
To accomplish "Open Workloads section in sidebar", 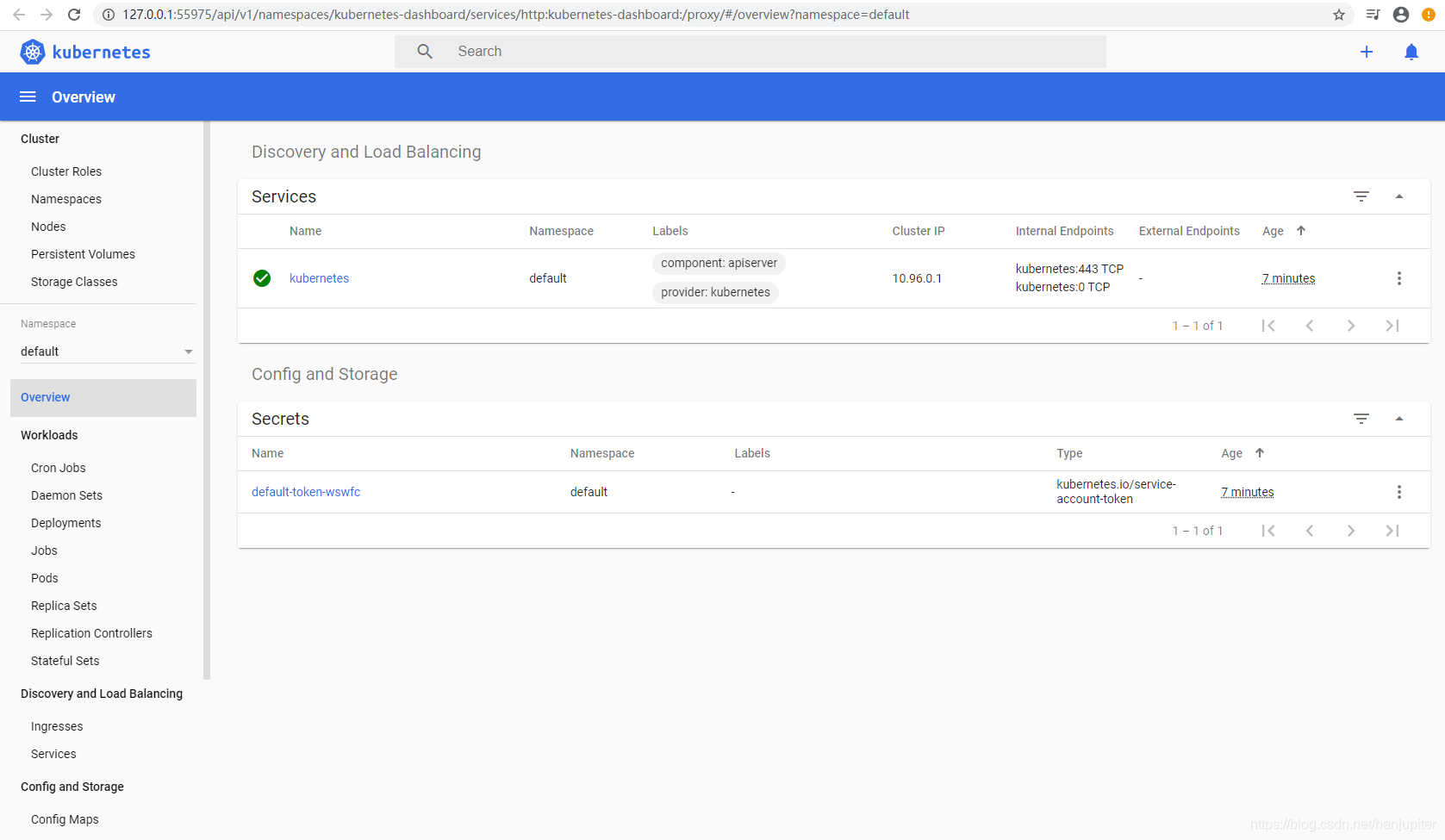I will point(49,435).
